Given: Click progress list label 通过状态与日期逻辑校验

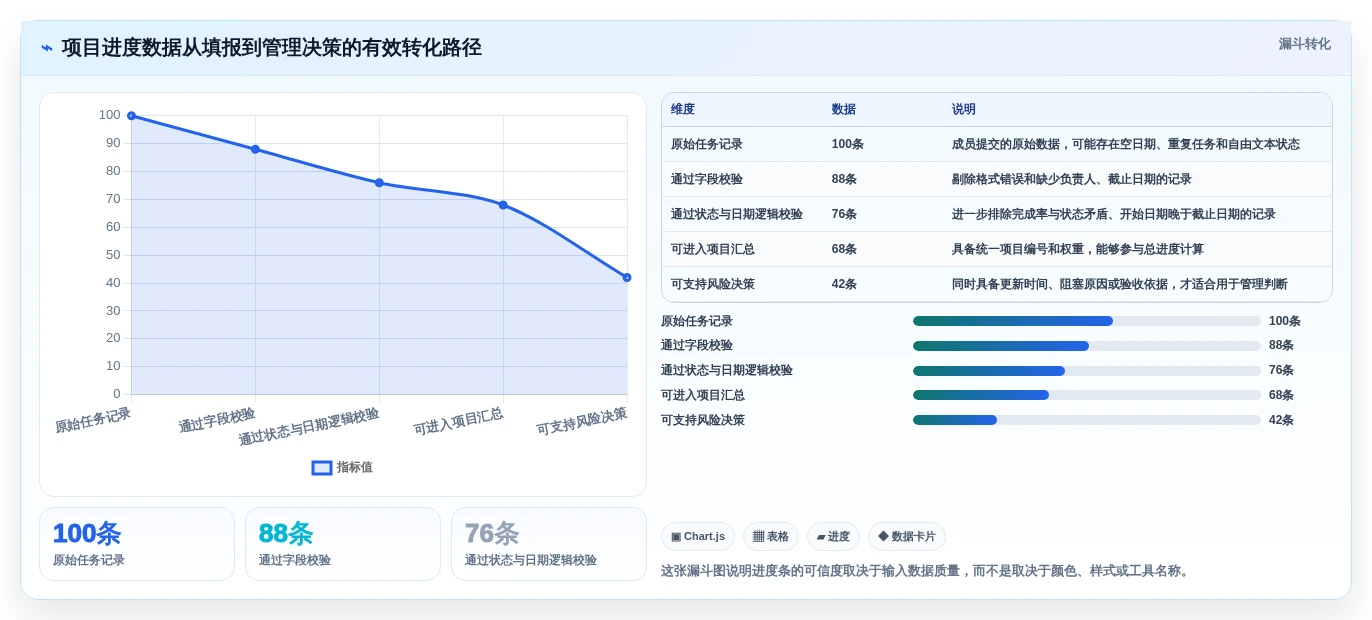Looking at the screenshot, I should pos(727,371).
